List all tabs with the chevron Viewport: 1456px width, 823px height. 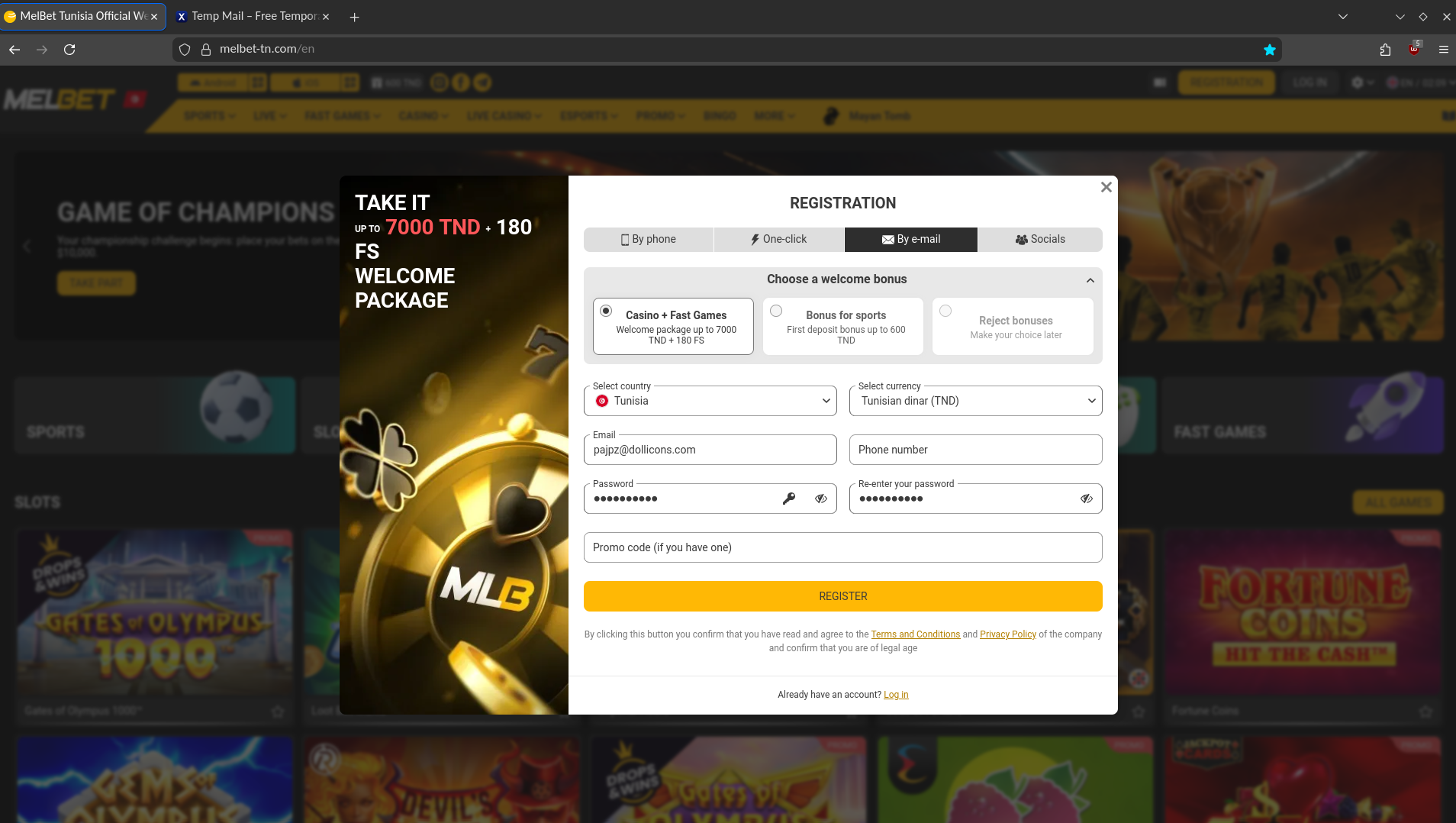click(x=1343, y=17)
